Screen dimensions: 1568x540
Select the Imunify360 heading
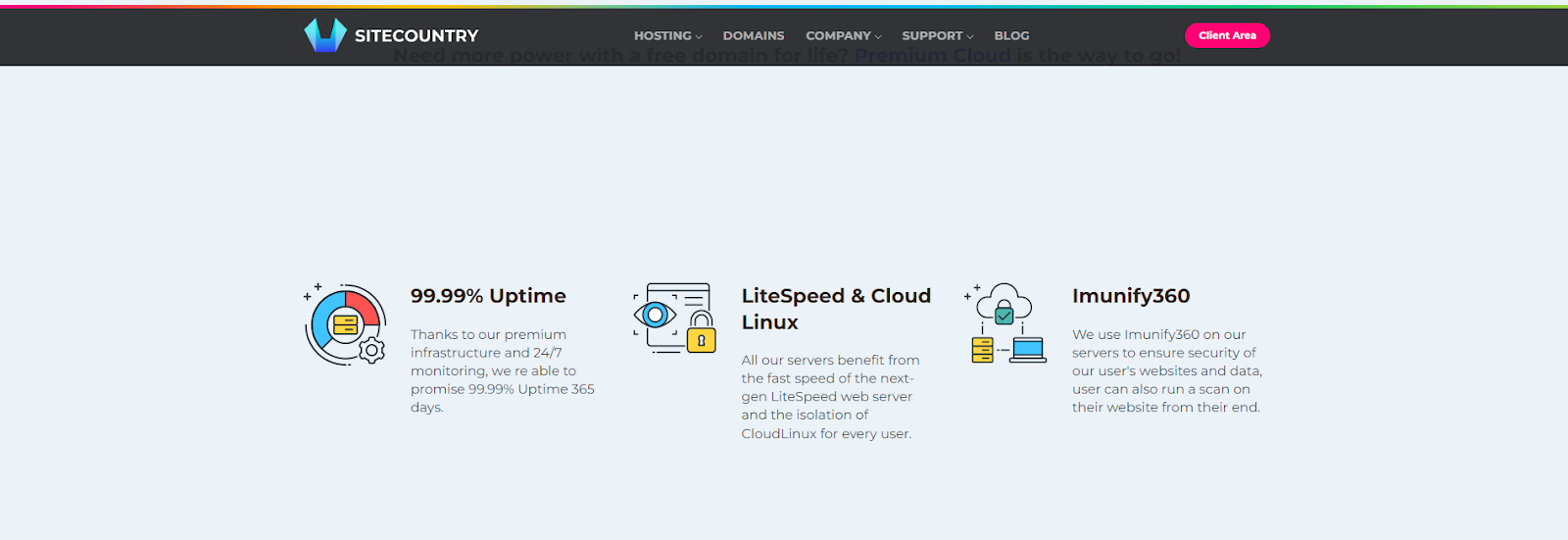pyautogui.click(x=1131, y=296)
